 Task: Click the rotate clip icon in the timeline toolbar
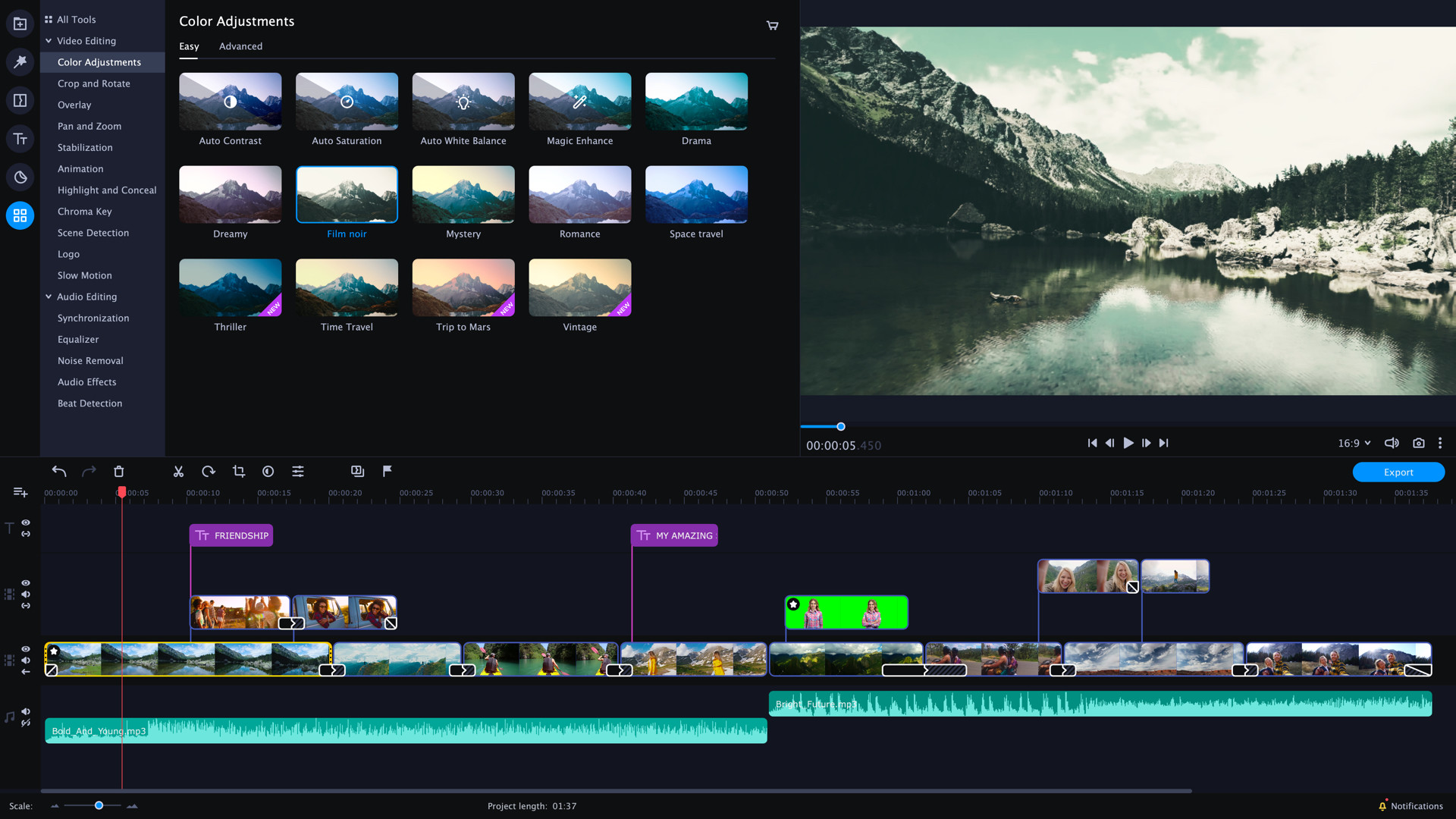tap(209, 471)
